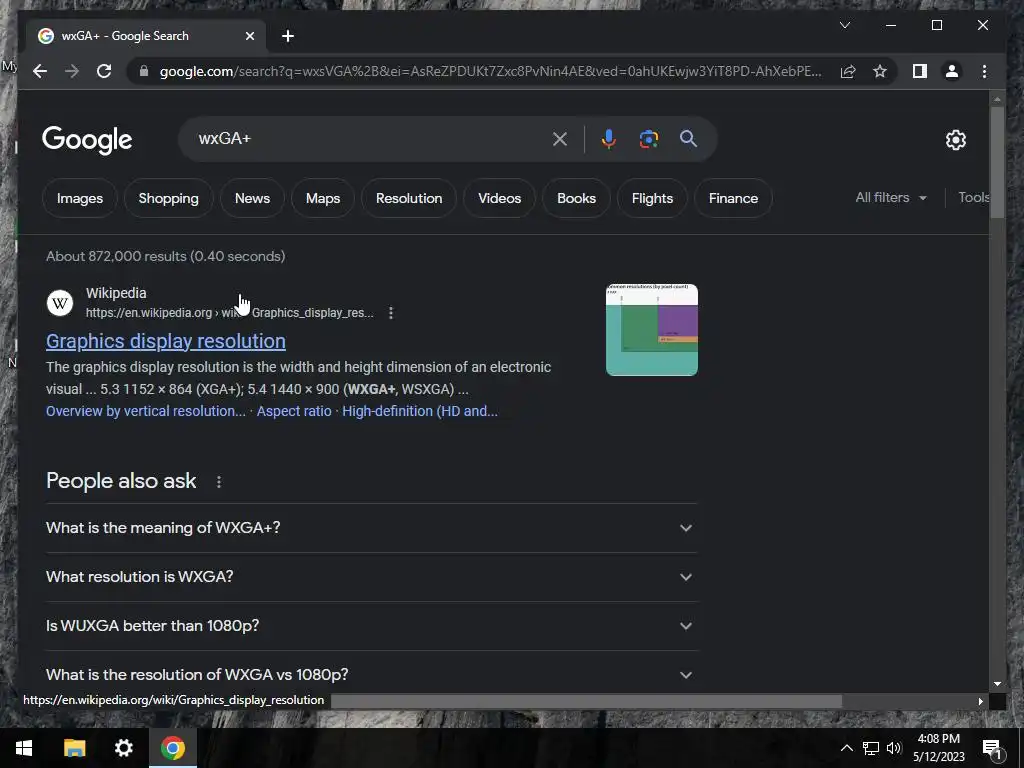
Task: Open Google quick settings gear
Action: click(x=955, y=139)
